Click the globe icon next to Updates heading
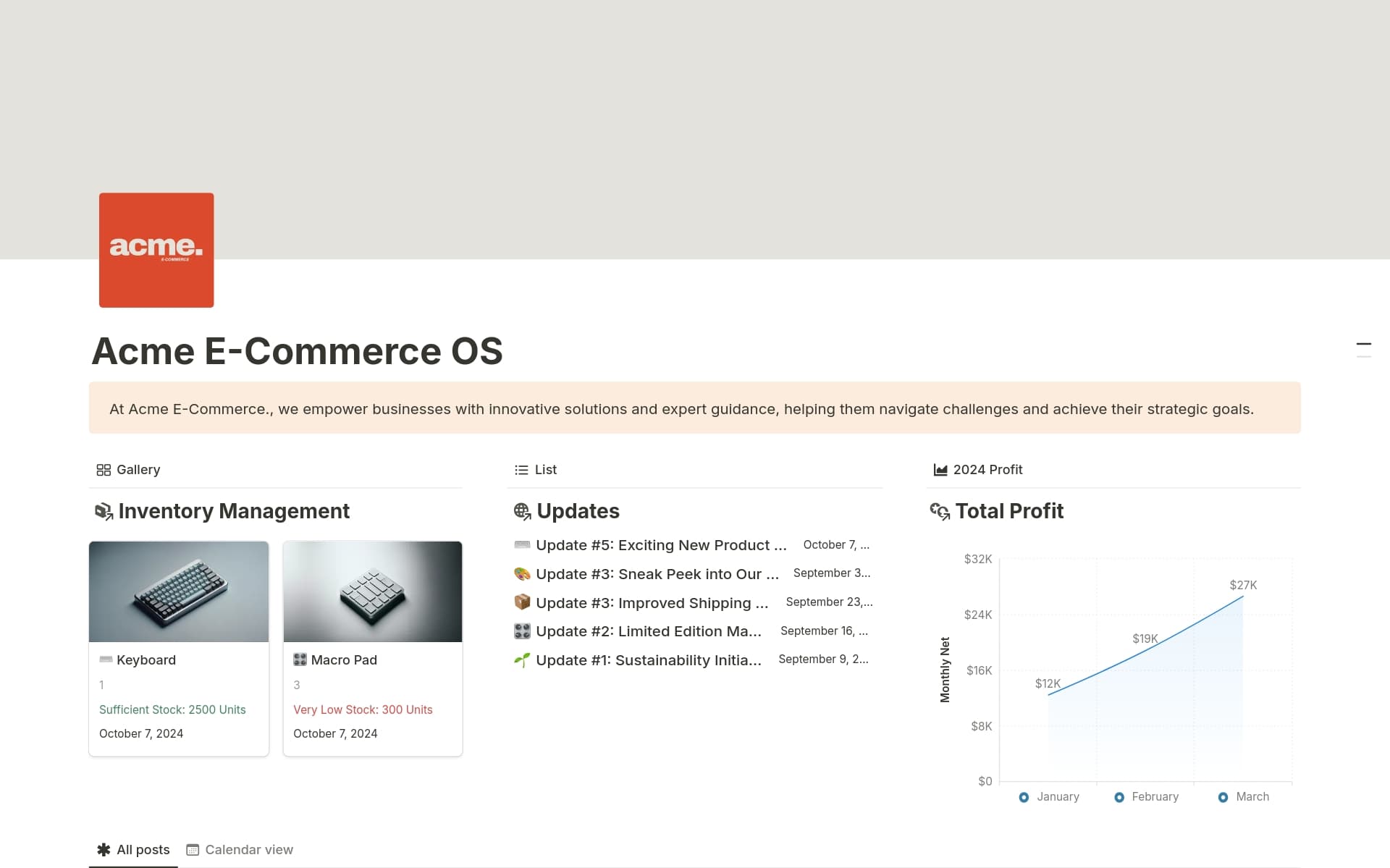Screen dimensions: 1390x868 [522, 510]
